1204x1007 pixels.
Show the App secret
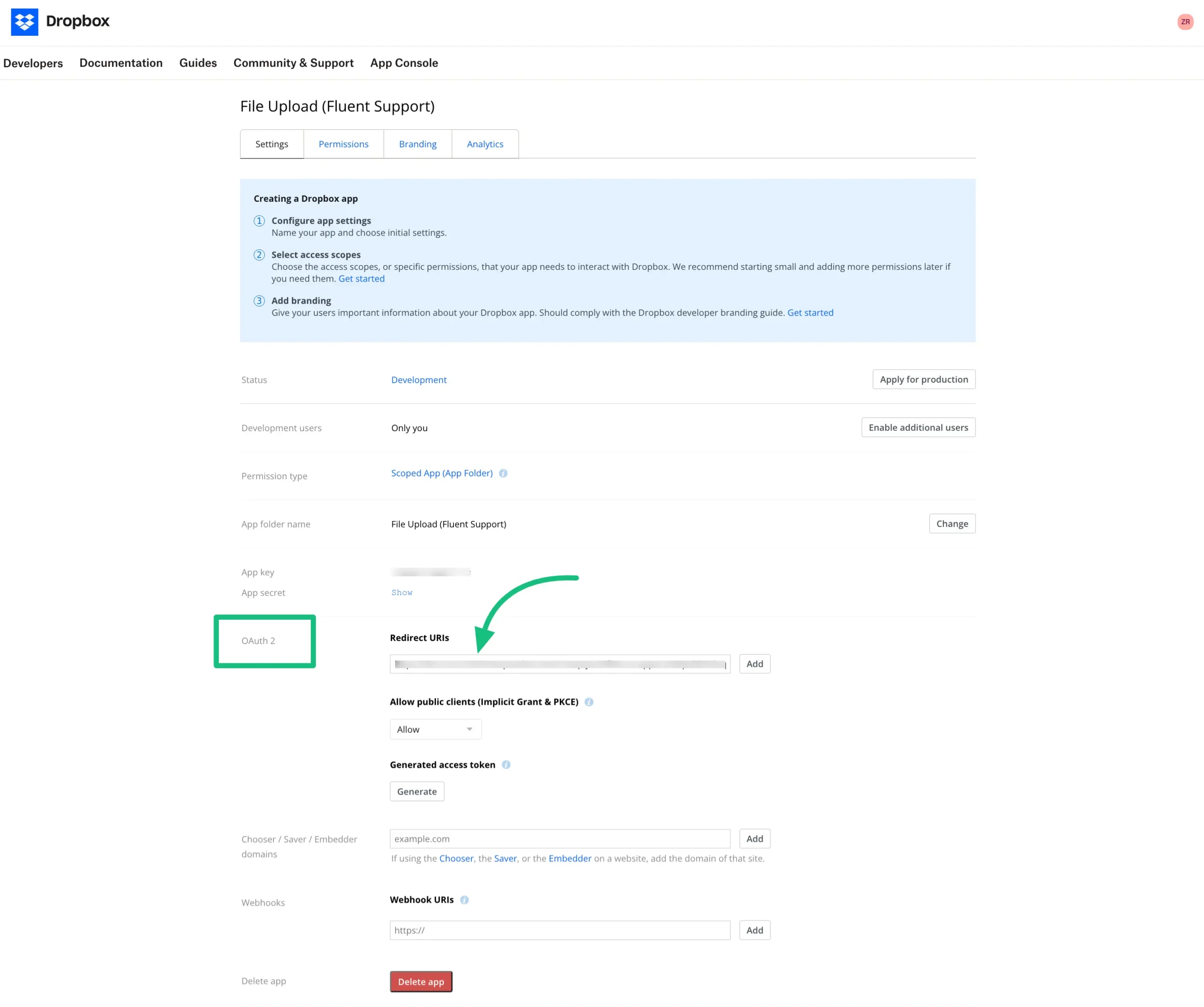pyautogui.click(x=401, y=592)
